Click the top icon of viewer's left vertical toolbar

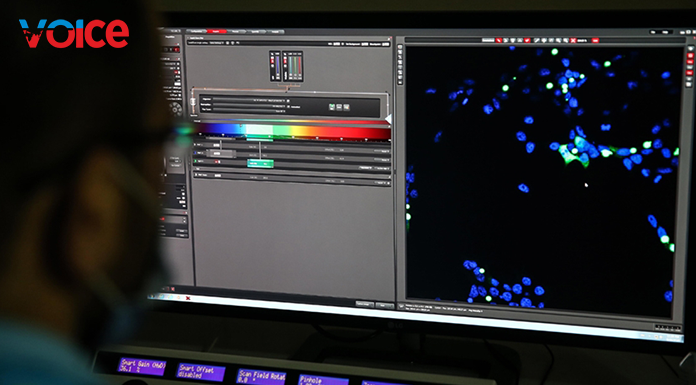[400, 47]
